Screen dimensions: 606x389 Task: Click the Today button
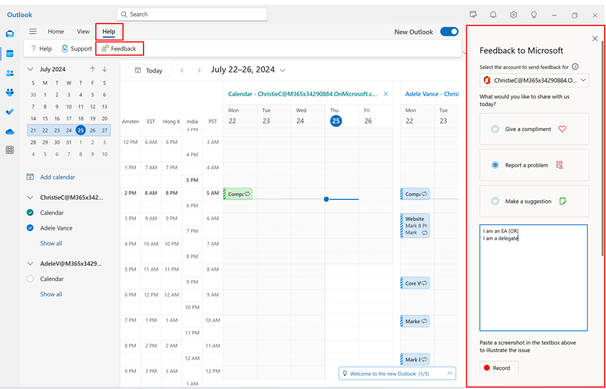coord(149,71)
